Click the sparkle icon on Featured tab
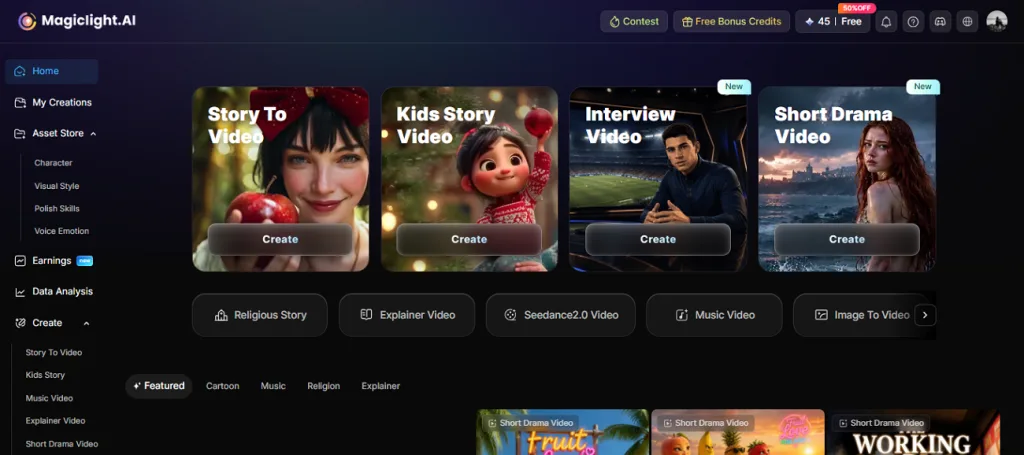The image size is (1024, 455). pyautogui.click(x=137, y=386)
